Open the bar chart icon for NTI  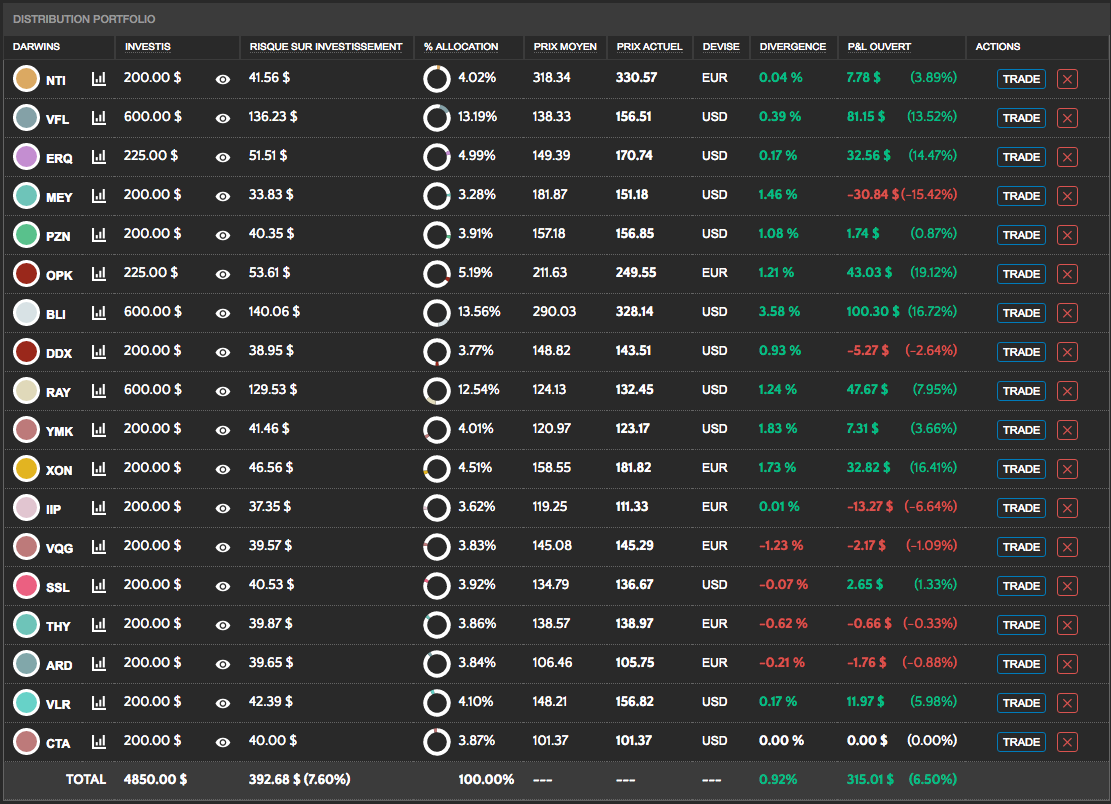98,78
